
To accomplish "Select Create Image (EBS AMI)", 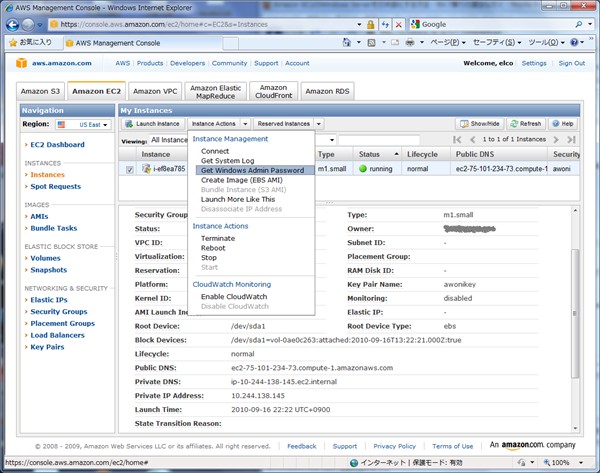I will (x=242, y=180).
